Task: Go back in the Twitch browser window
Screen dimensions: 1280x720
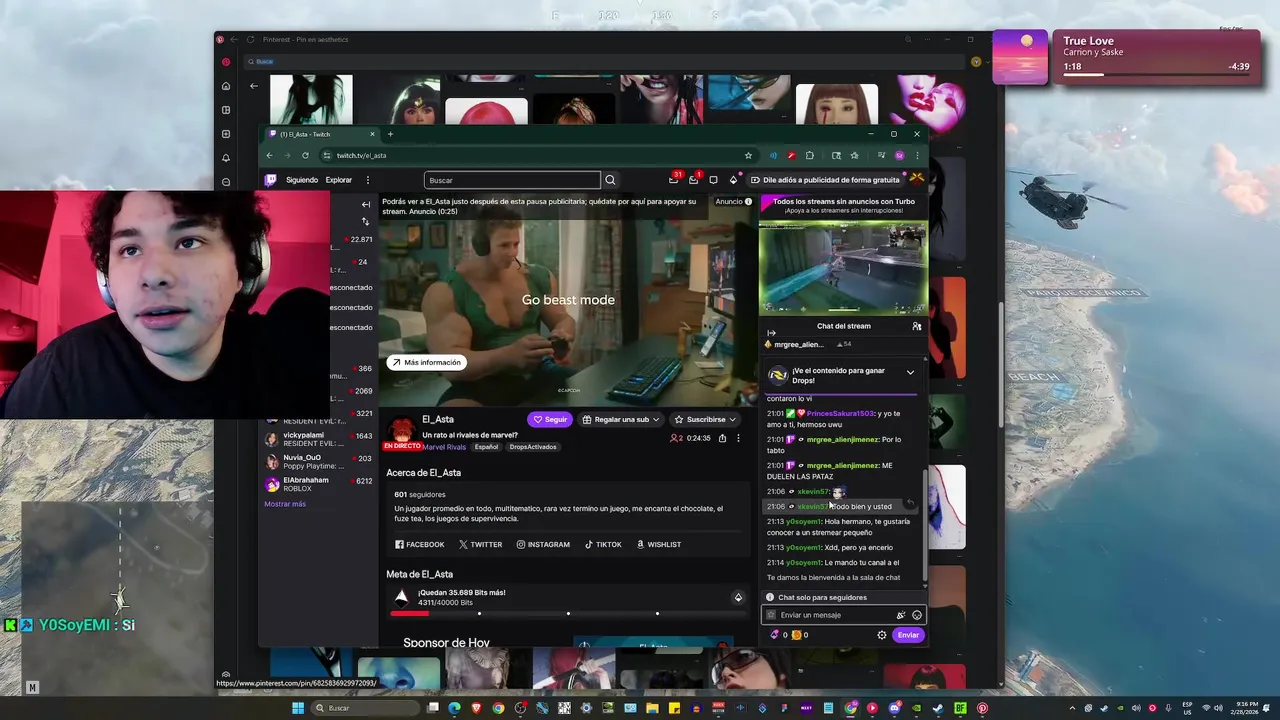Action: coord(269,155)
